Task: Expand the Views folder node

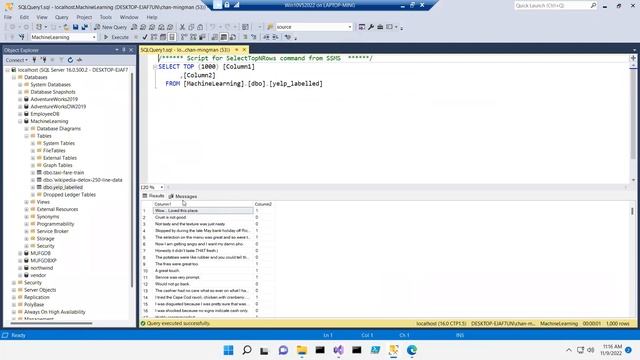Action: coord(27,202)
